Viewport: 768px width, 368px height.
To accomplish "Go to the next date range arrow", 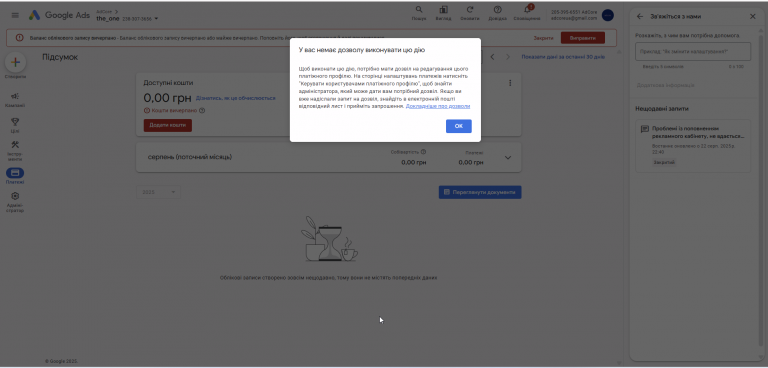I will [x=508, y=57].
